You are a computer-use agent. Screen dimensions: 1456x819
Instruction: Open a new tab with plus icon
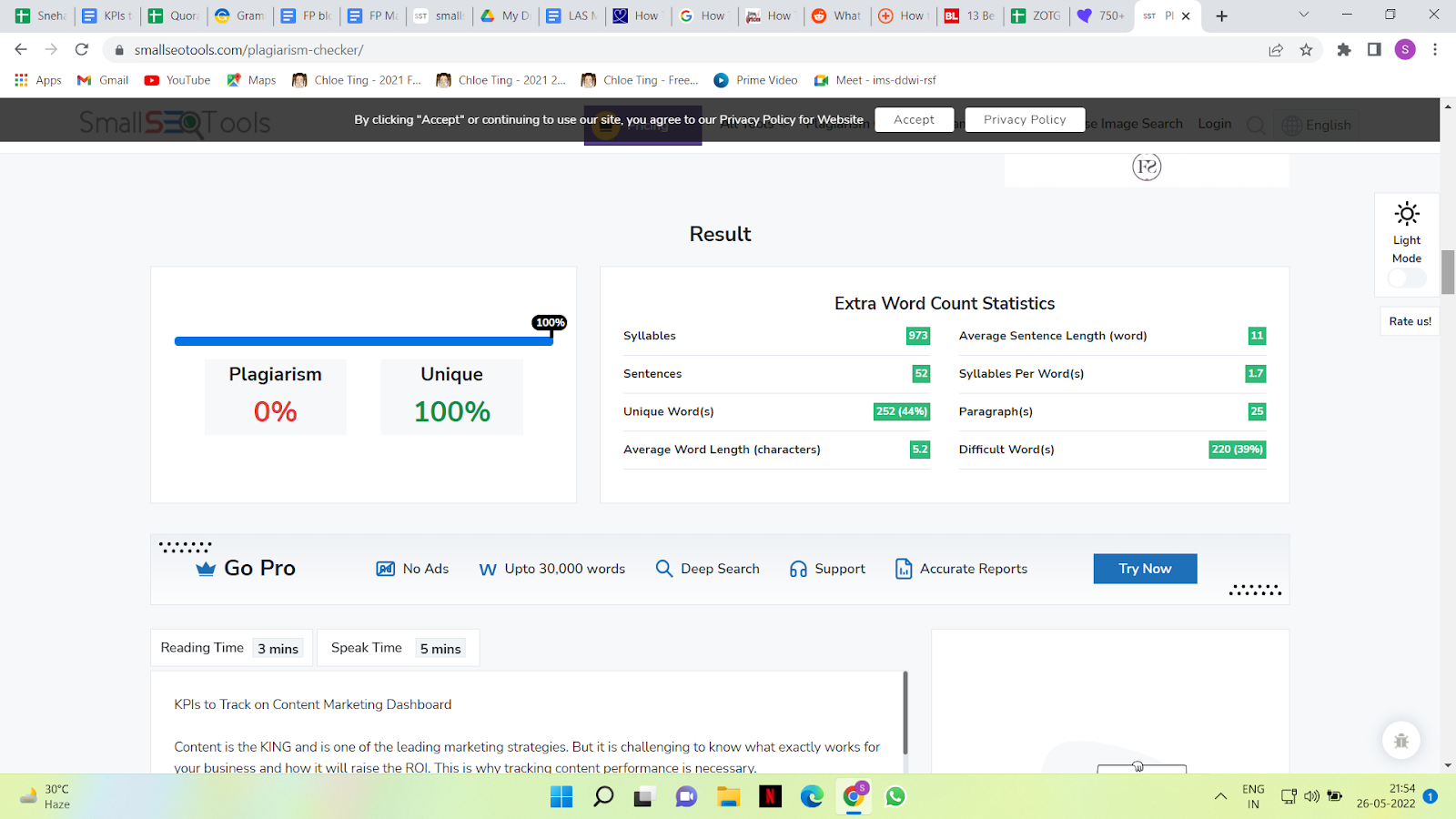(x=1222, y=15)
